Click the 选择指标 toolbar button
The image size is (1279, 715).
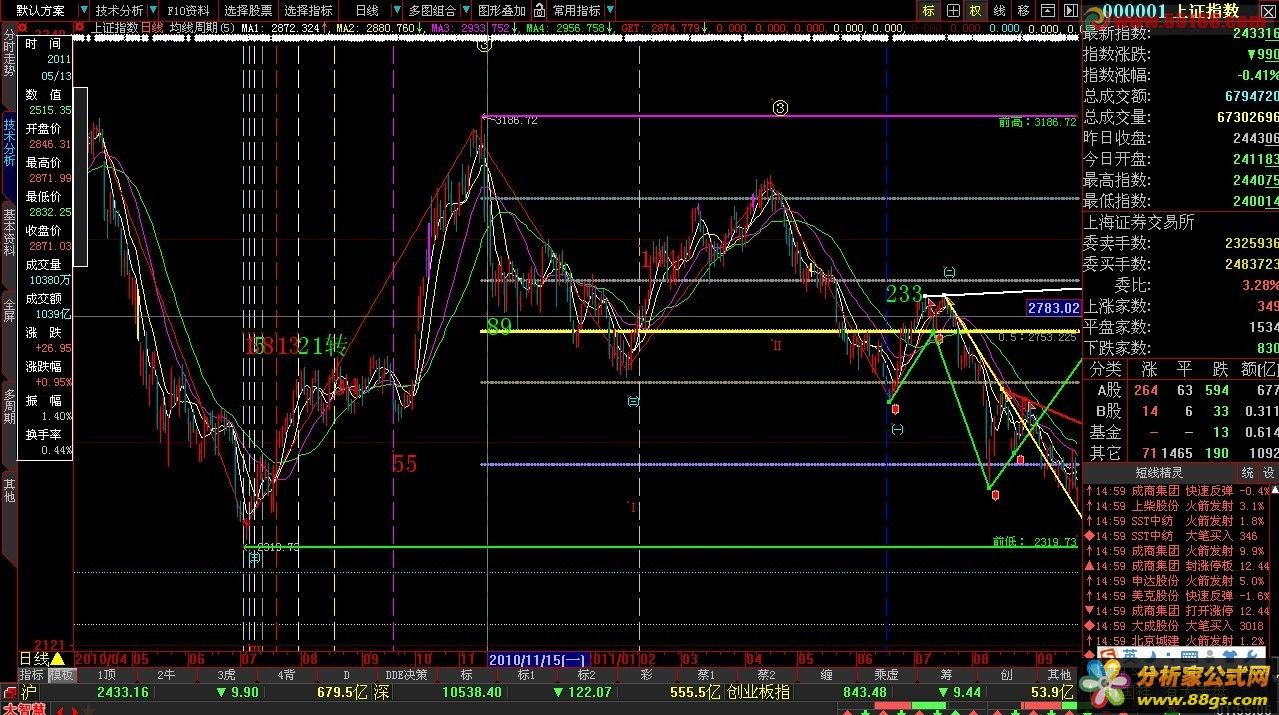tap(308, 10)
